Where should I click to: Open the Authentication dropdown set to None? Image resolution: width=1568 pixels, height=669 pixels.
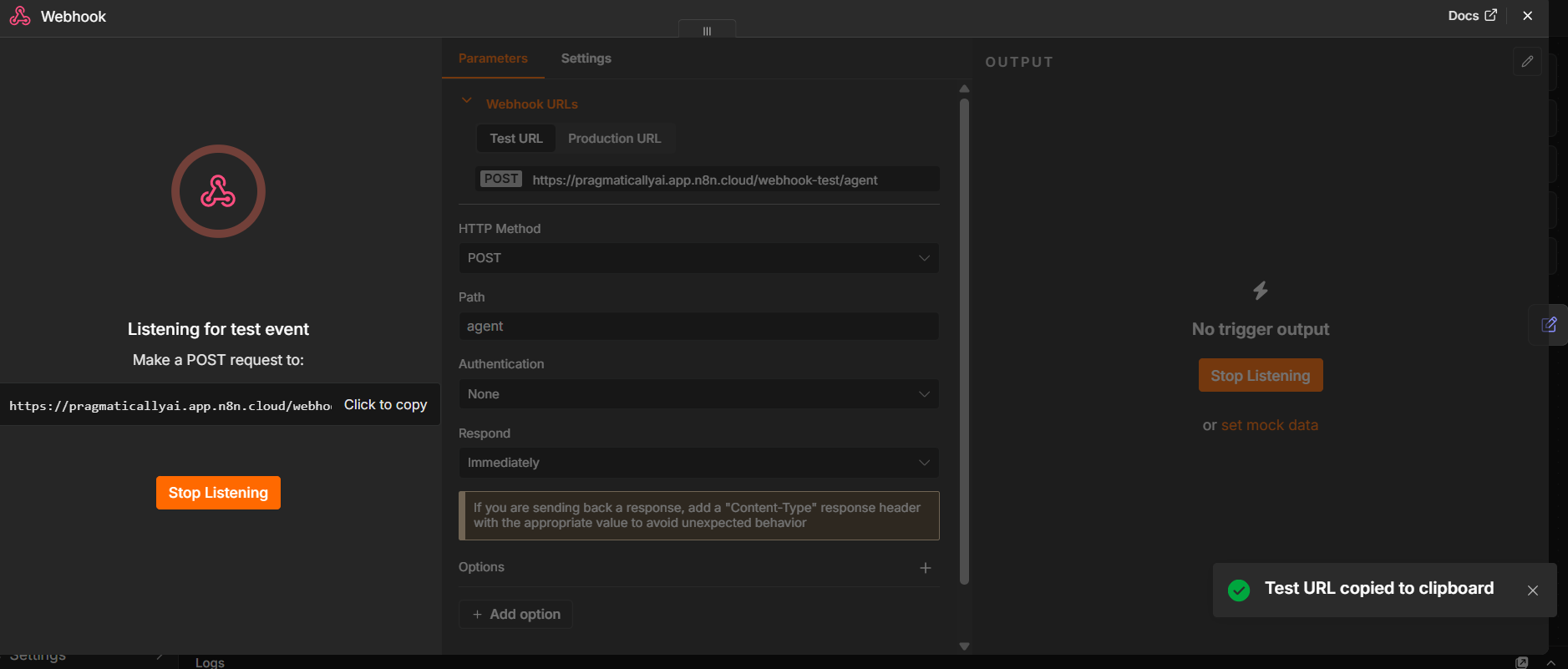(x=698, y=394)
